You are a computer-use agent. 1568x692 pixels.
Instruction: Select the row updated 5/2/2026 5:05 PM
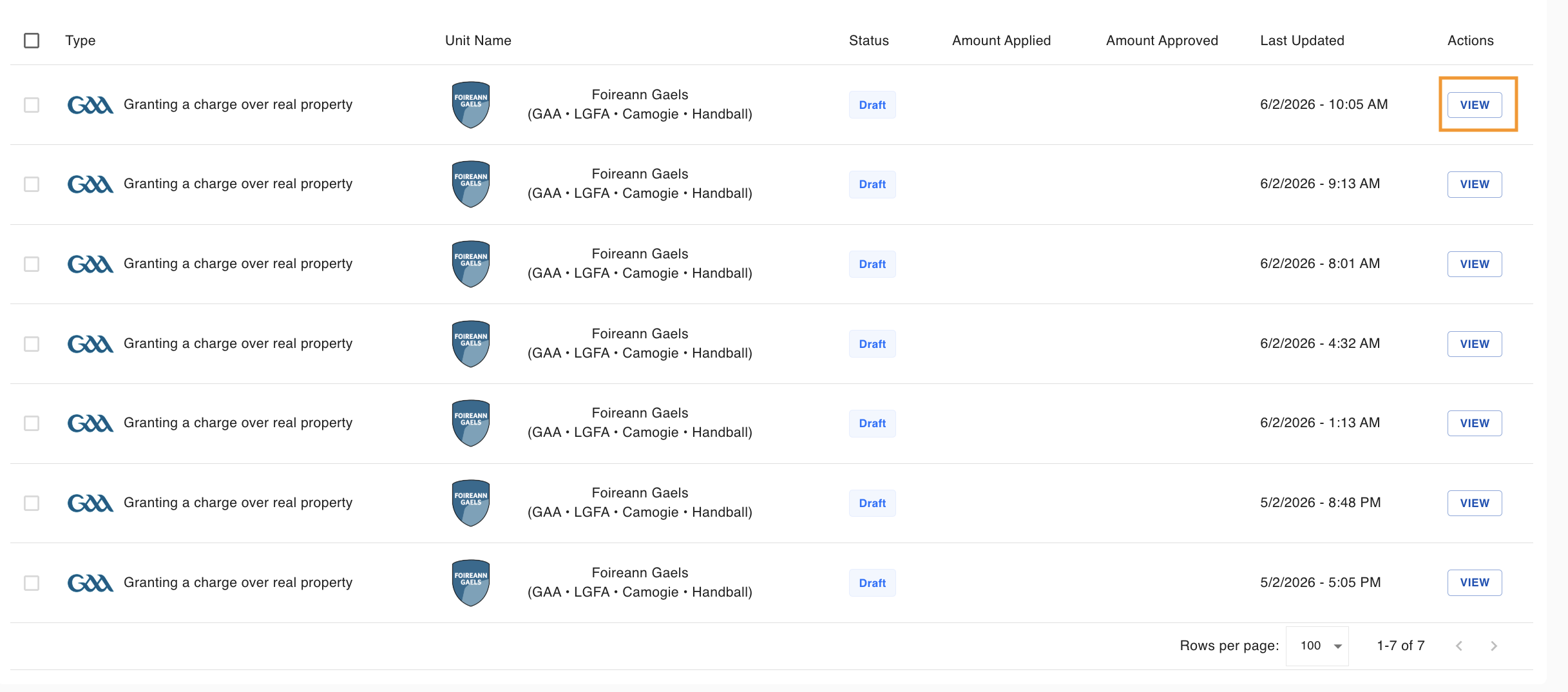click(x=32, y=583)
